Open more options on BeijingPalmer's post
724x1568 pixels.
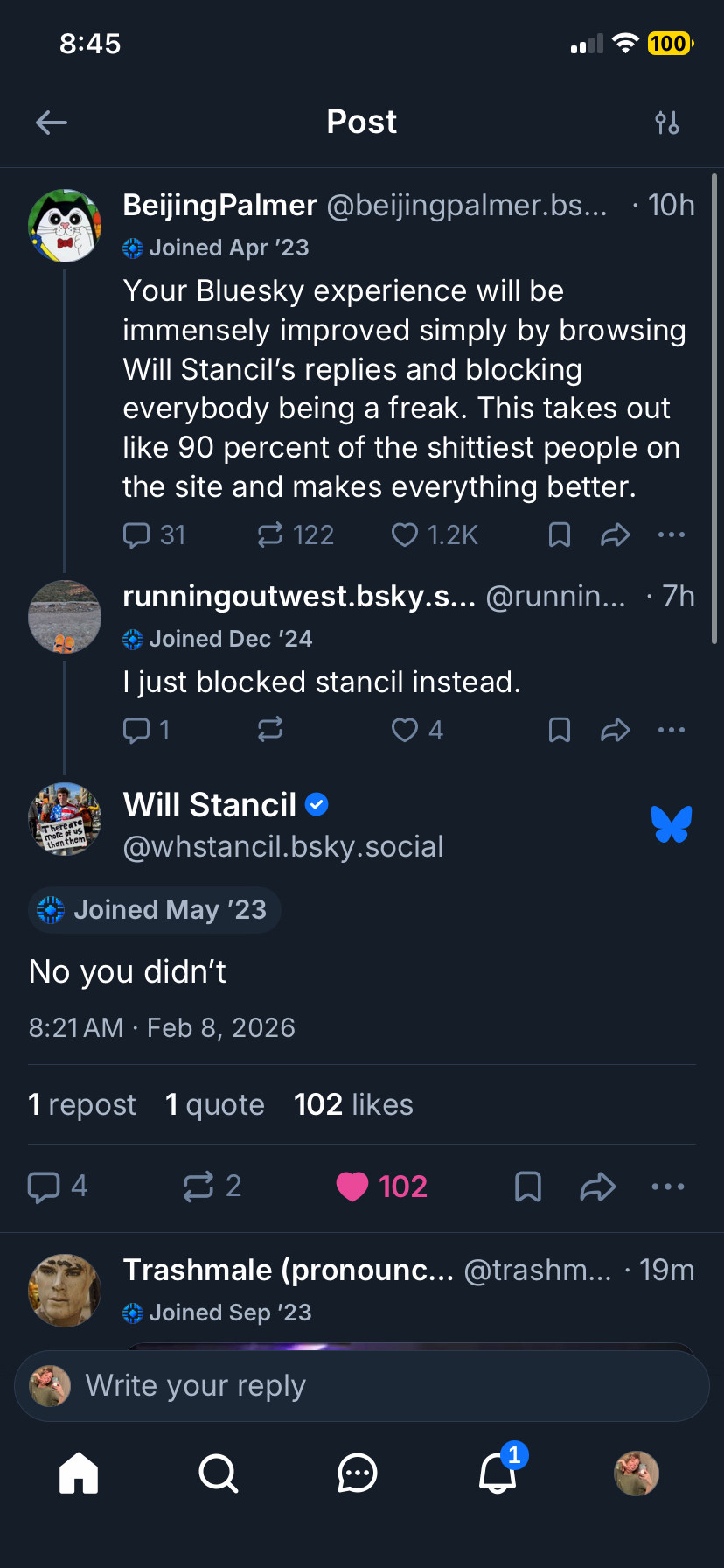tap(671, 535)
